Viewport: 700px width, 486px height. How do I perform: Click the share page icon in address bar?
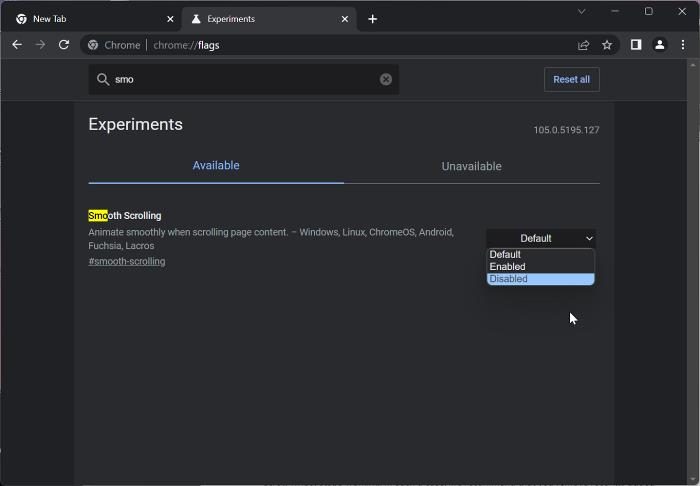click(583, 45)
